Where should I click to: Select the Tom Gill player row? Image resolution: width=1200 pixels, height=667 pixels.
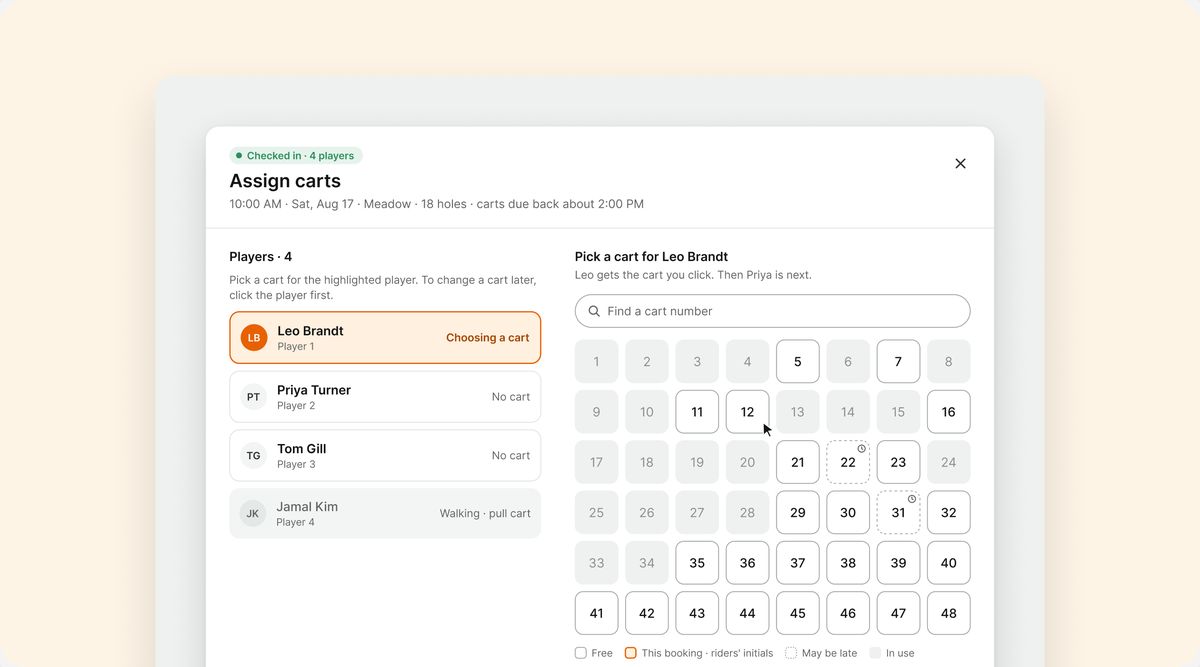[385, 456]
